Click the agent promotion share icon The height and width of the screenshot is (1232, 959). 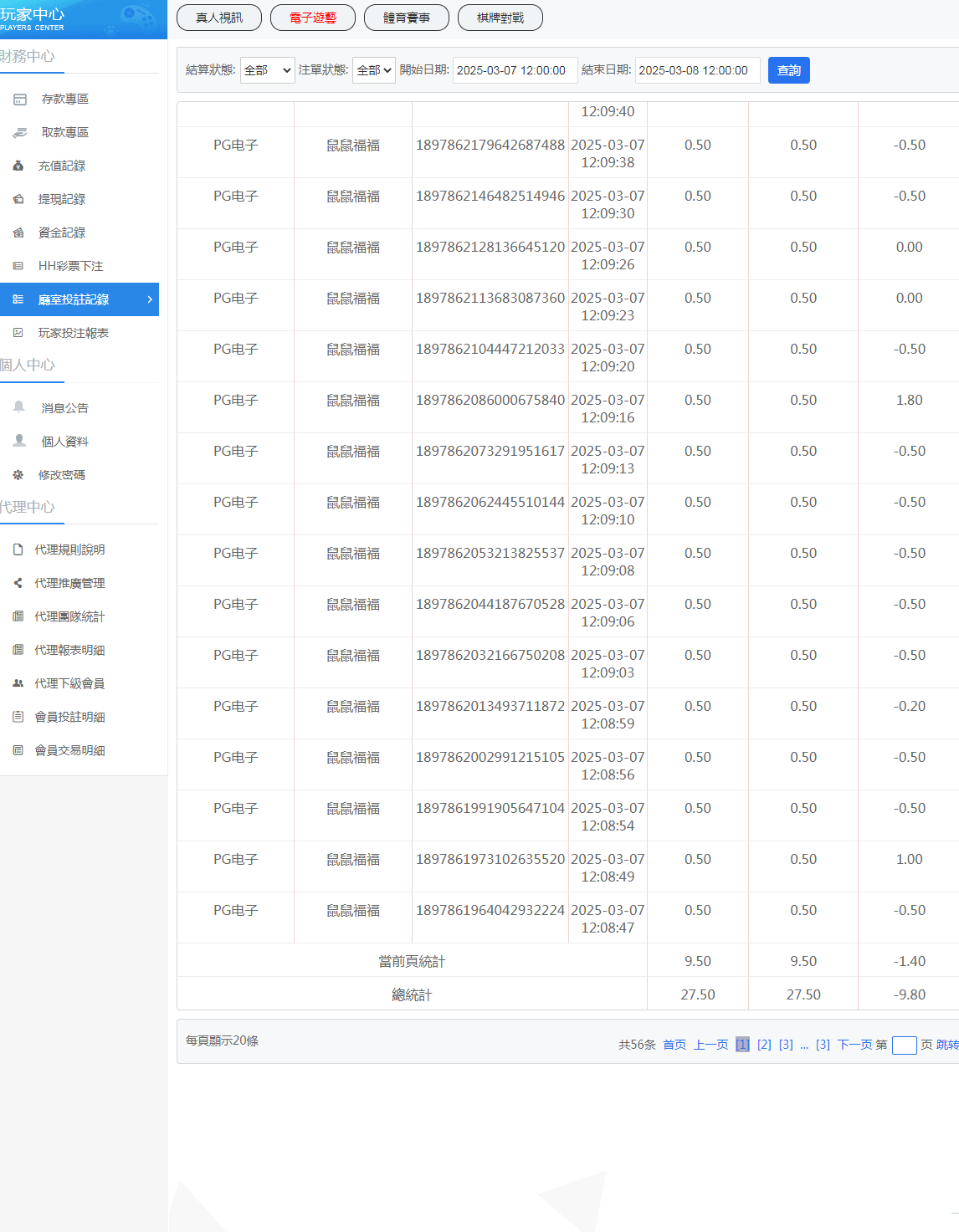point(18,583)
